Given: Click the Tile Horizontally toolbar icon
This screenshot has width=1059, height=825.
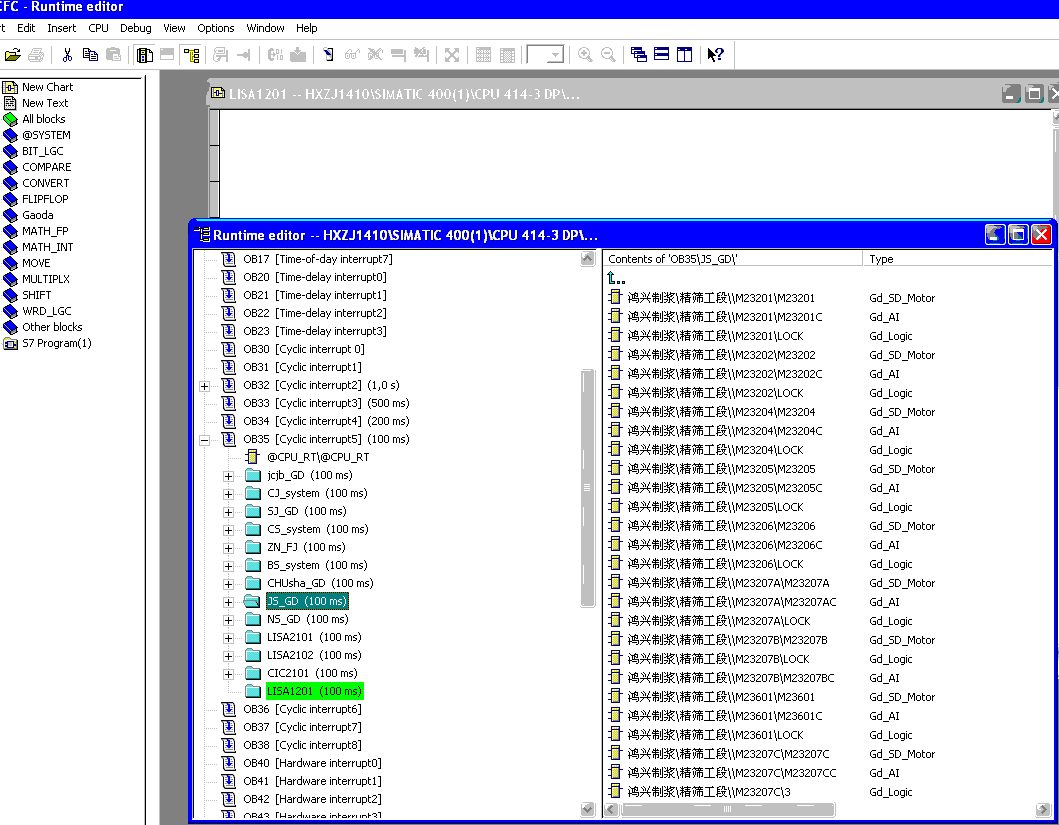Looking at the screenshot, I should pos(661,55).
